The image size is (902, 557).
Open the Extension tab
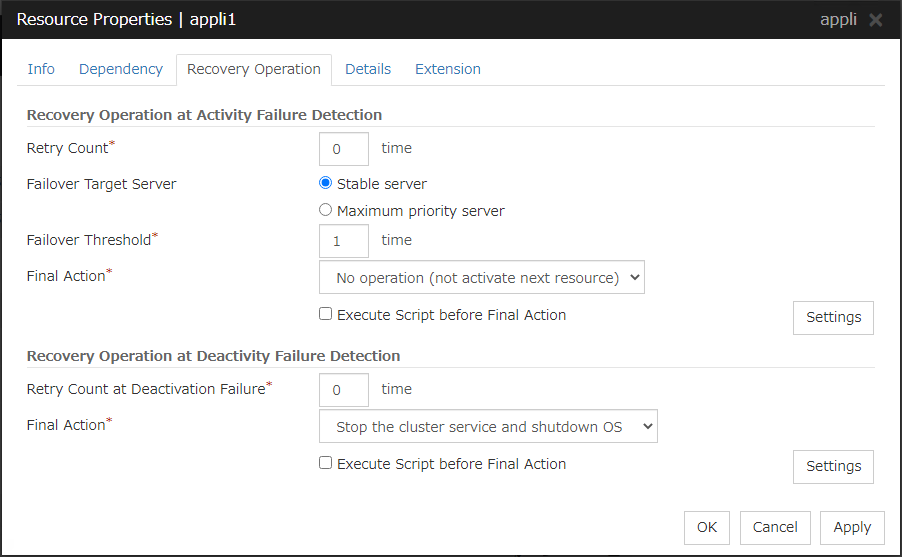tap(448, 69)
